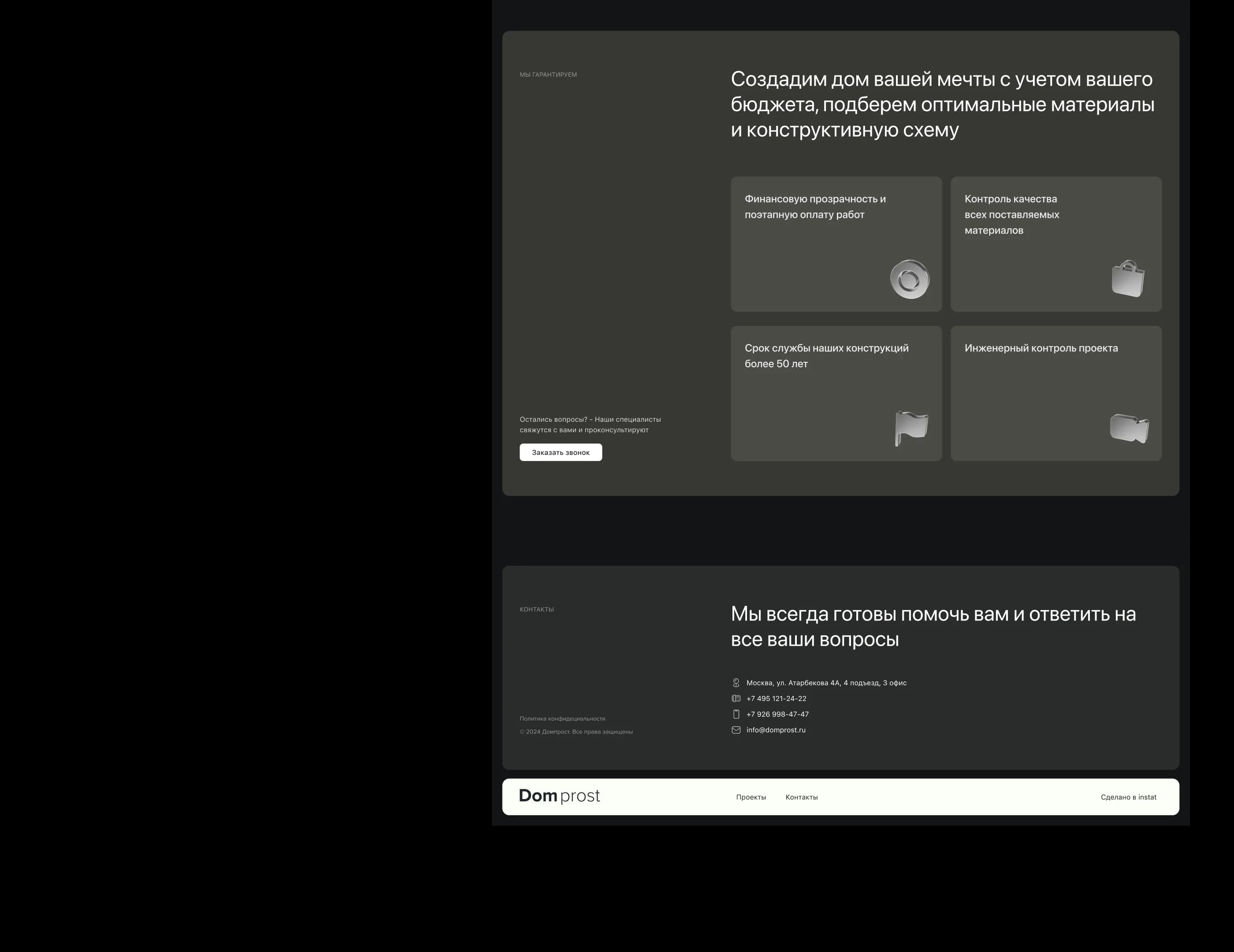Click the info@domprost.ru email address
This screenshot has height=952, width=1234.
(x=776, y=730)
